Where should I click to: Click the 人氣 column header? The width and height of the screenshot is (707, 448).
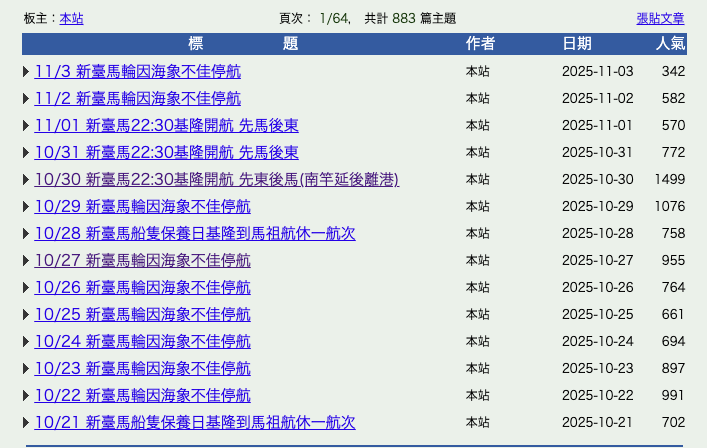[x=670, y=44]
